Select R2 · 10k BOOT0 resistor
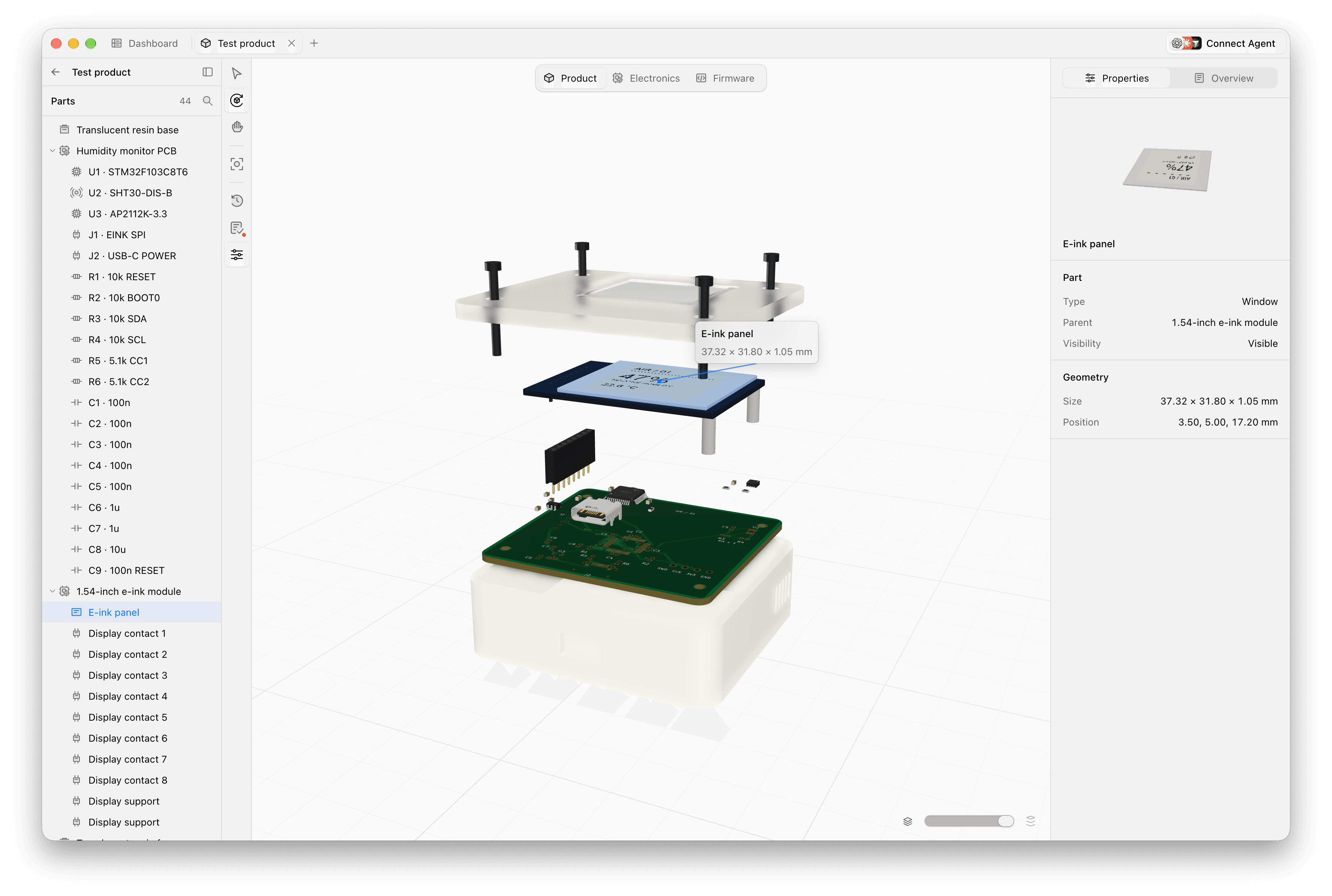Screen dimensions: 1332x896 click(x=132, y=298)
